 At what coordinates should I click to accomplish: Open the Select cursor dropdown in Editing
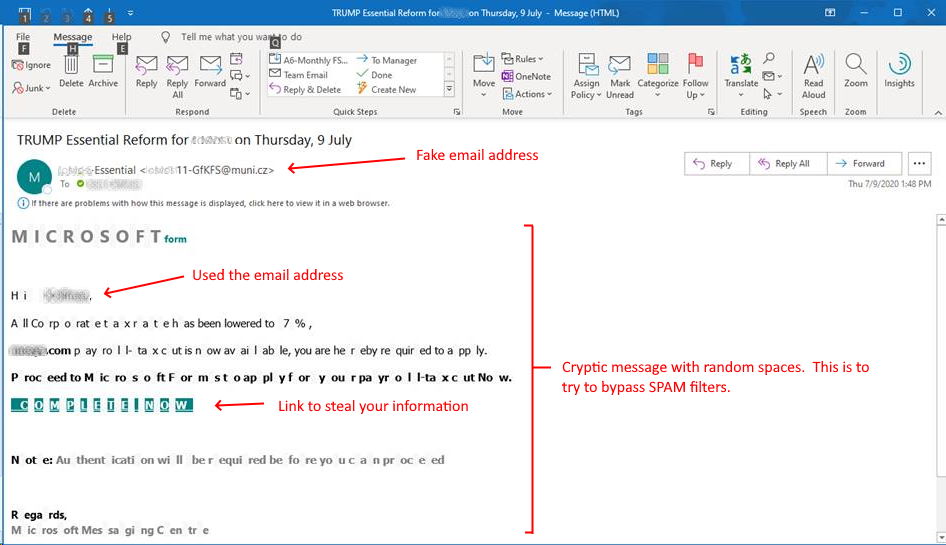point(772,94)
